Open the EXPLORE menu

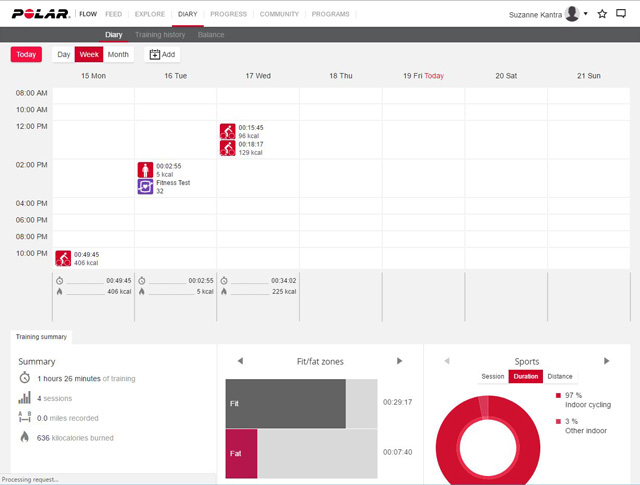tap(150, 14)
